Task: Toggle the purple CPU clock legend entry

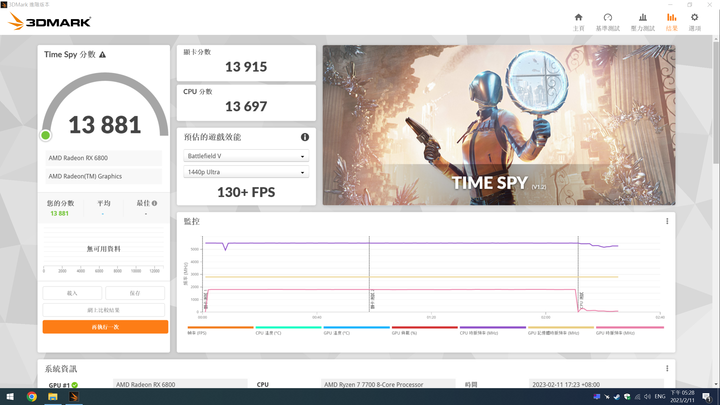Action: (492, 330)
